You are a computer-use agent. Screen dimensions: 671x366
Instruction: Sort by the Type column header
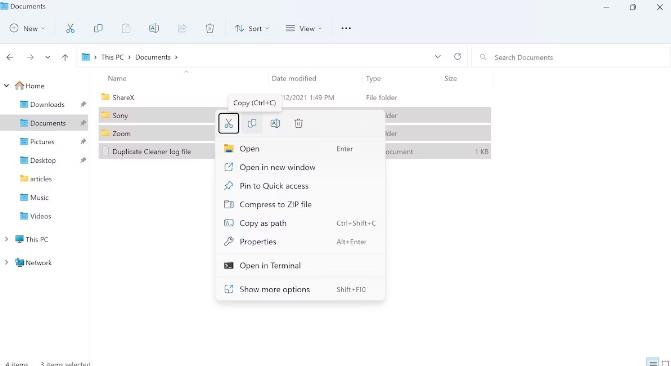(373, 78)
